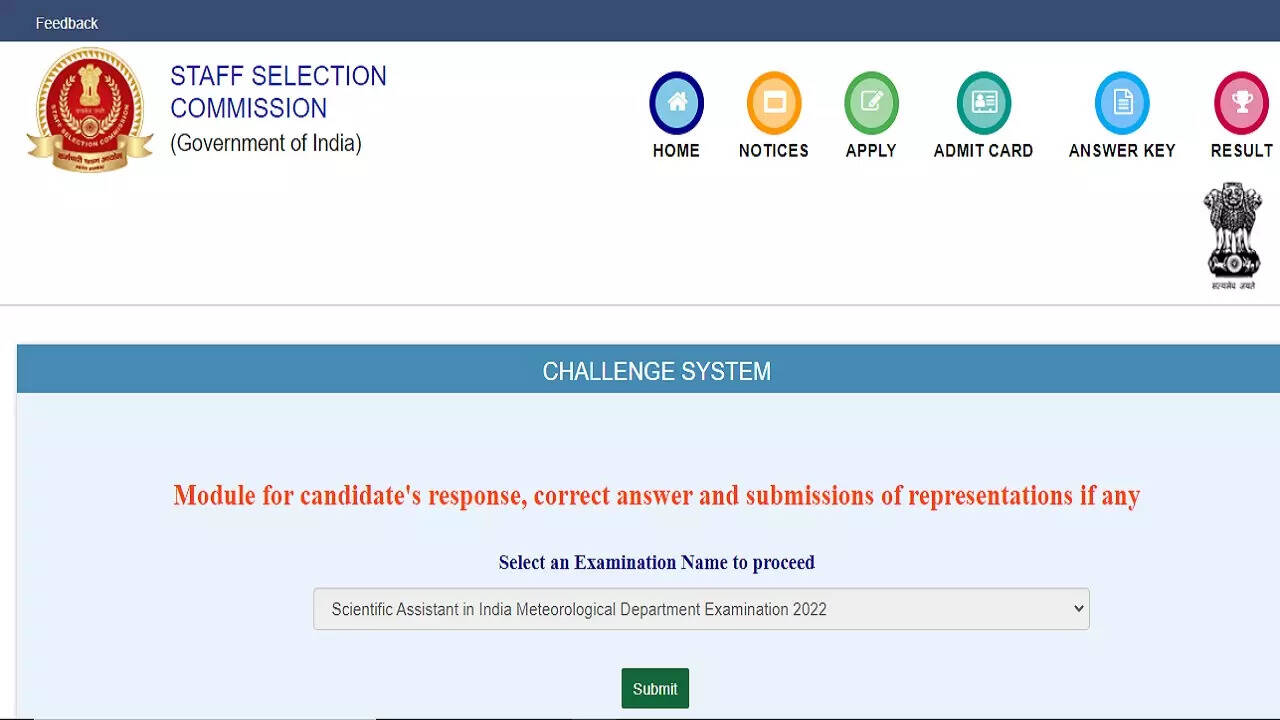
Task: Choose the APPLY text label
Action: click(871, 151)
